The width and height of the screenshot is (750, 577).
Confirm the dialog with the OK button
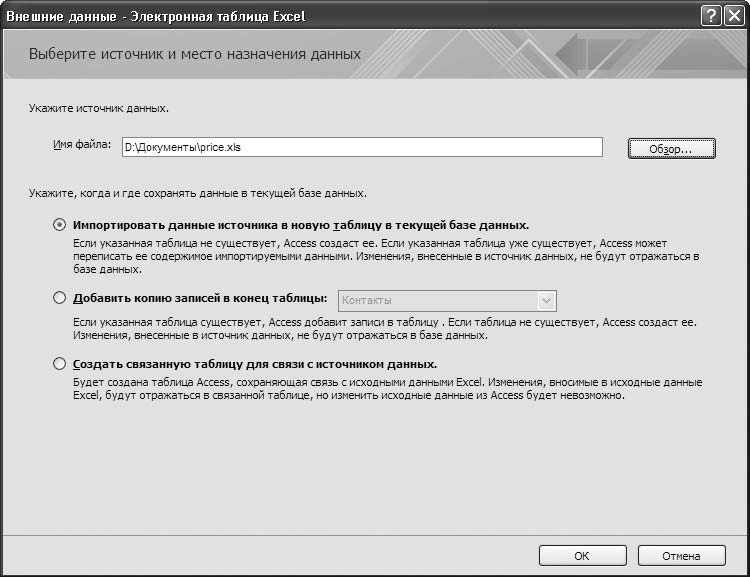click(x=581, y=556)
